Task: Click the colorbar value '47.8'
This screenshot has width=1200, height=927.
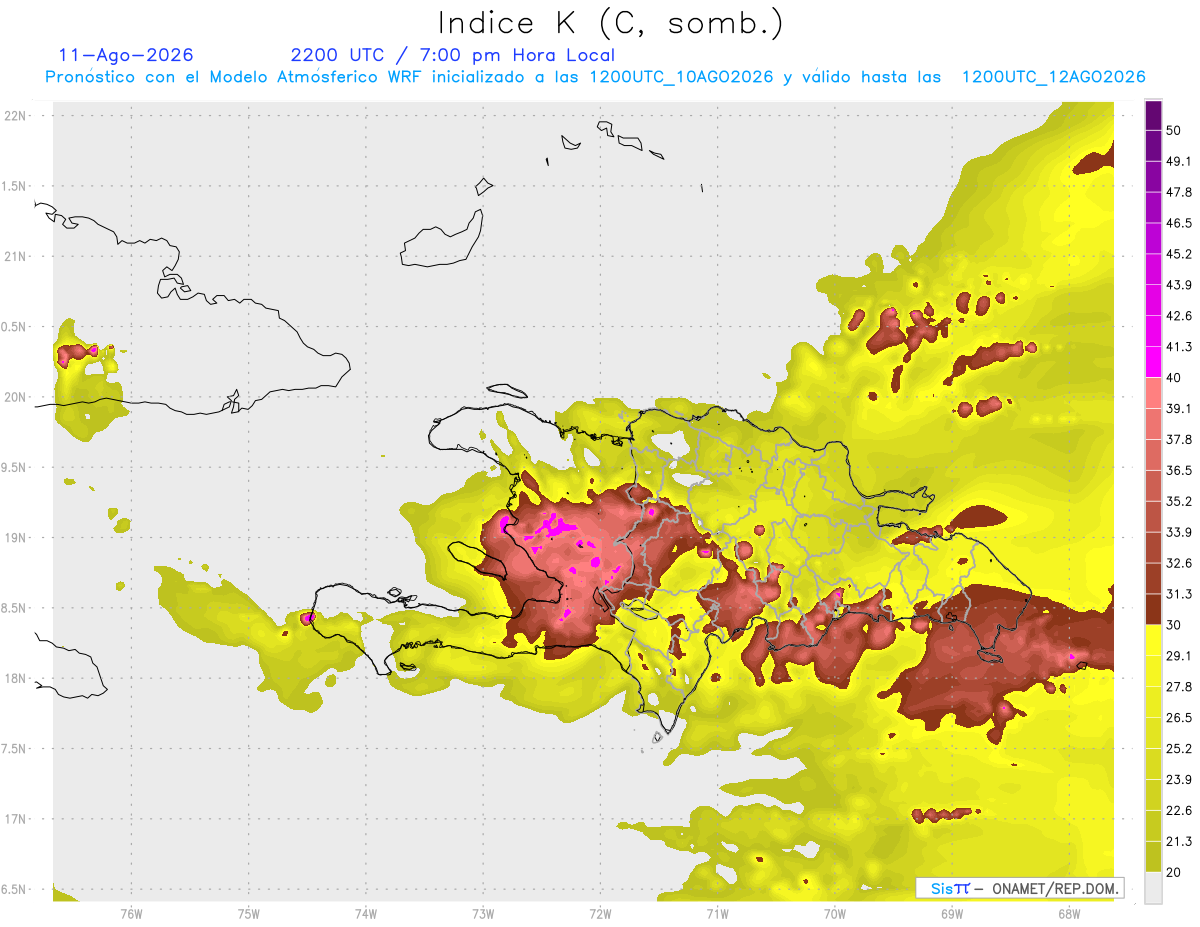Action: point(1178,192)
